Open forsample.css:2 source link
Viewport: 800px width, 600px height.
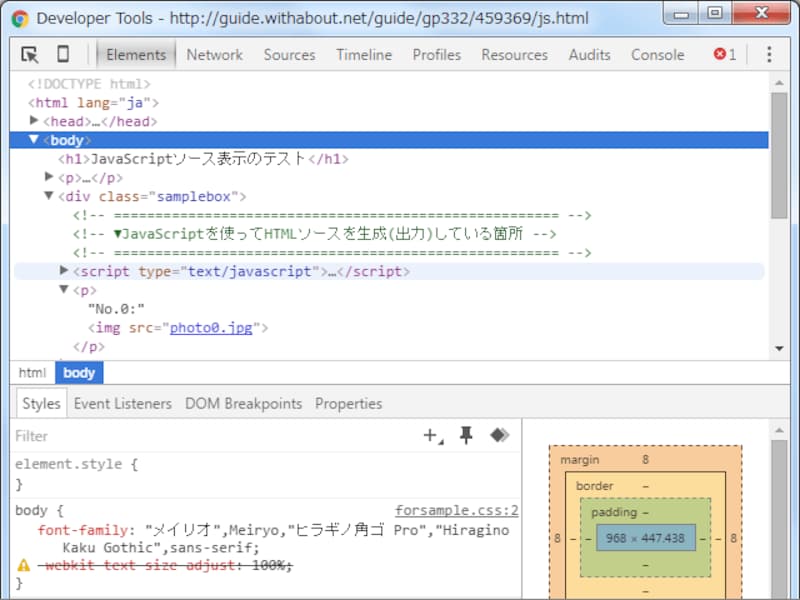click(x=457, y=510)
